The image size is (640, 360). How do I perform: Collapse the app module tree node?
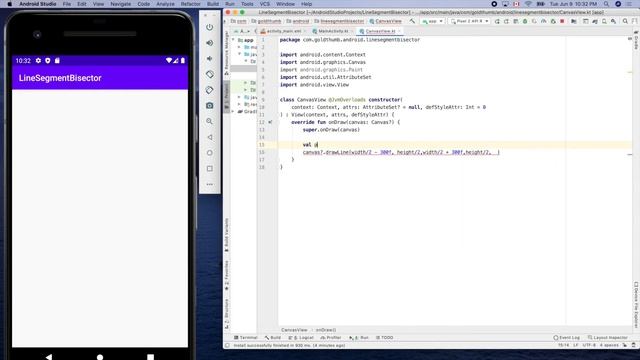pos(233,40)
